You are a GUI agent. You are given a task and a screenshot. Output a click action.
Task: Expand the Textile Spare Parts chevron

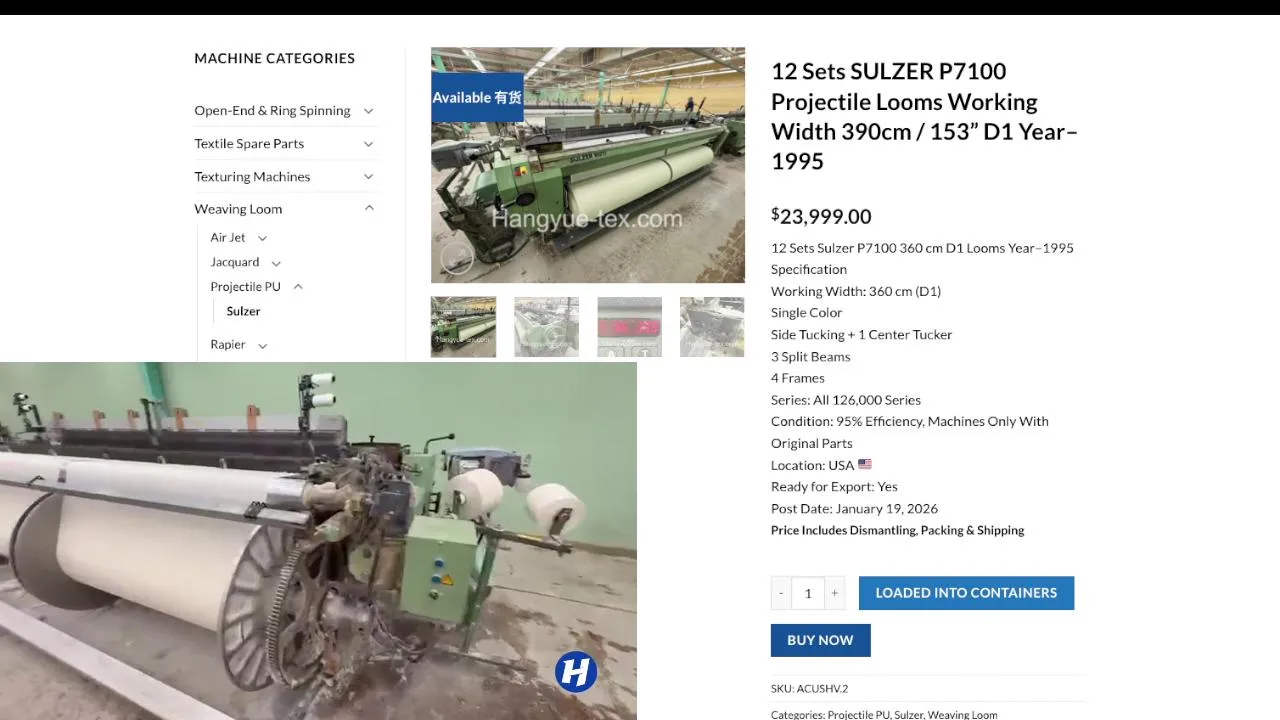pos(368,144)
